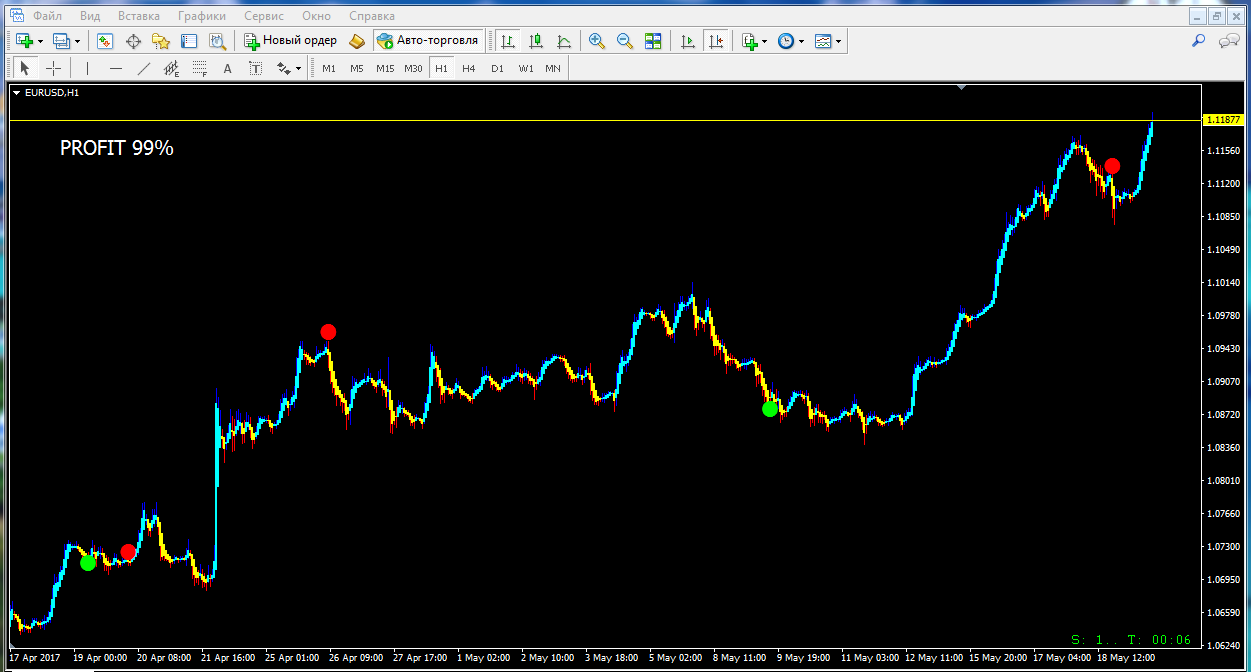Zoom in on the chart
The height and width of the screenshot is (672, 1251).
click(597, 41)
